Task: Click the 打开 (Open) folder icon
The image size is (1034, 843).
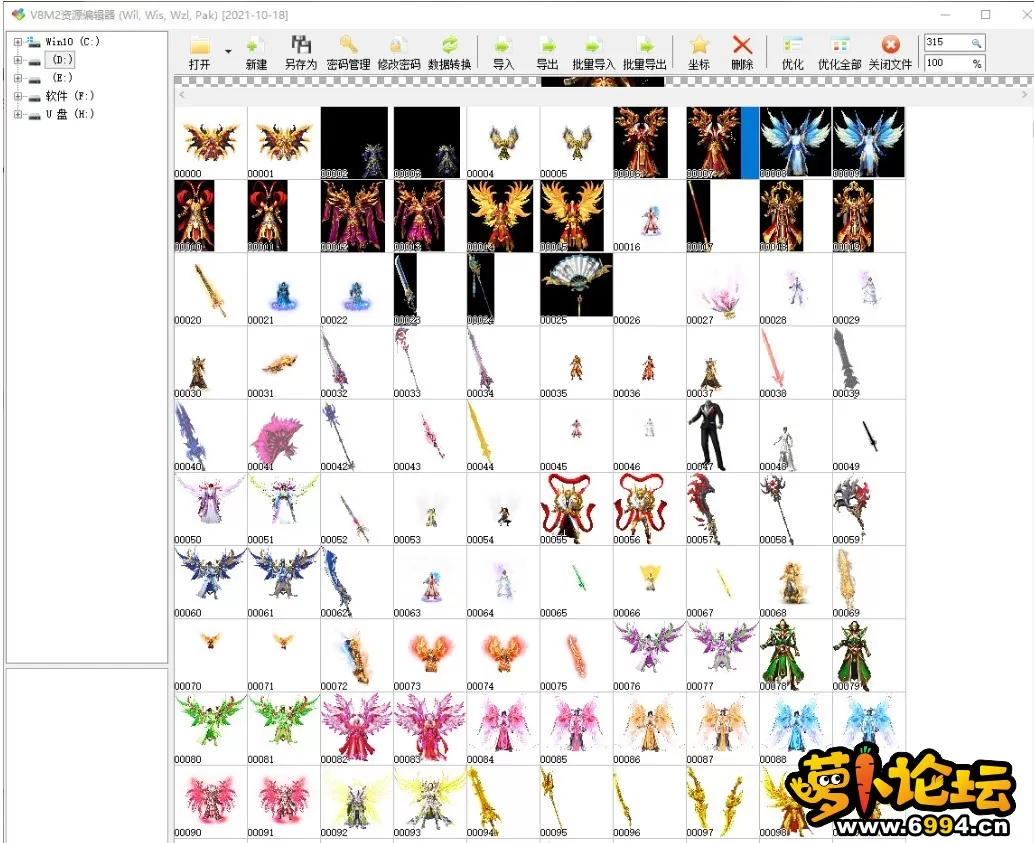Action: click(199, 46)
